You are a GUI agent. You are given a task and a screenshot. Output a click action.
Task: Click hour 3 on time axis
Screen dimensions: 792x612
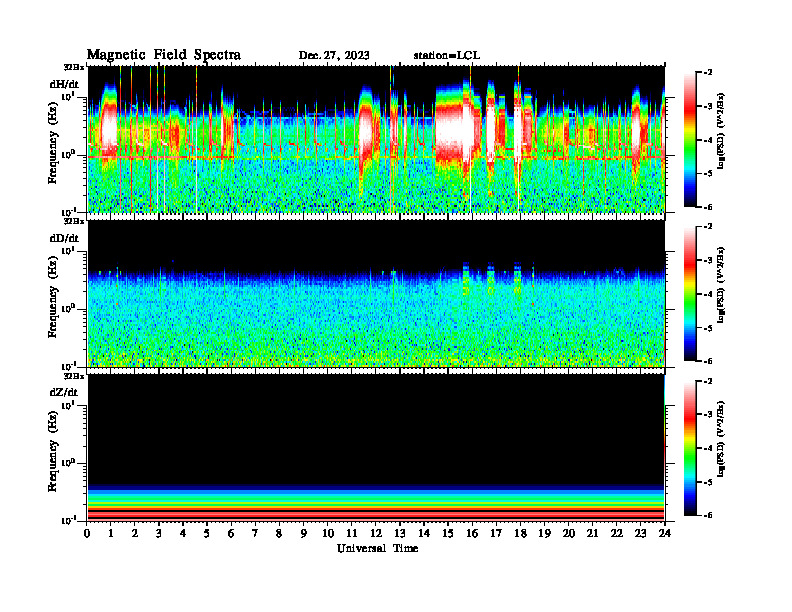point(159,533)
